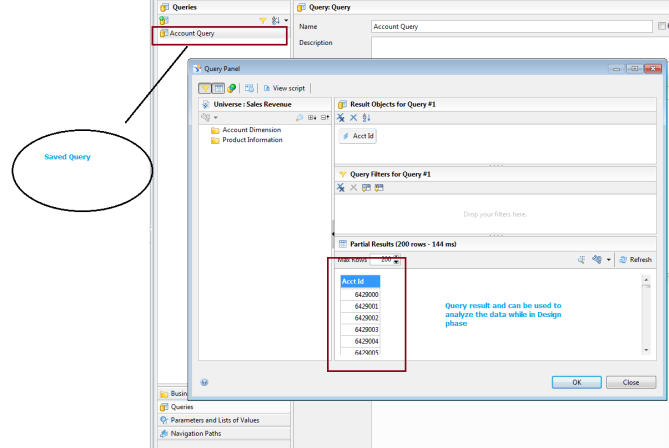Viewport: 669px width, 448px height.
Task: Open the sort dropdown arrow in Queries panel
Action: 285,20
